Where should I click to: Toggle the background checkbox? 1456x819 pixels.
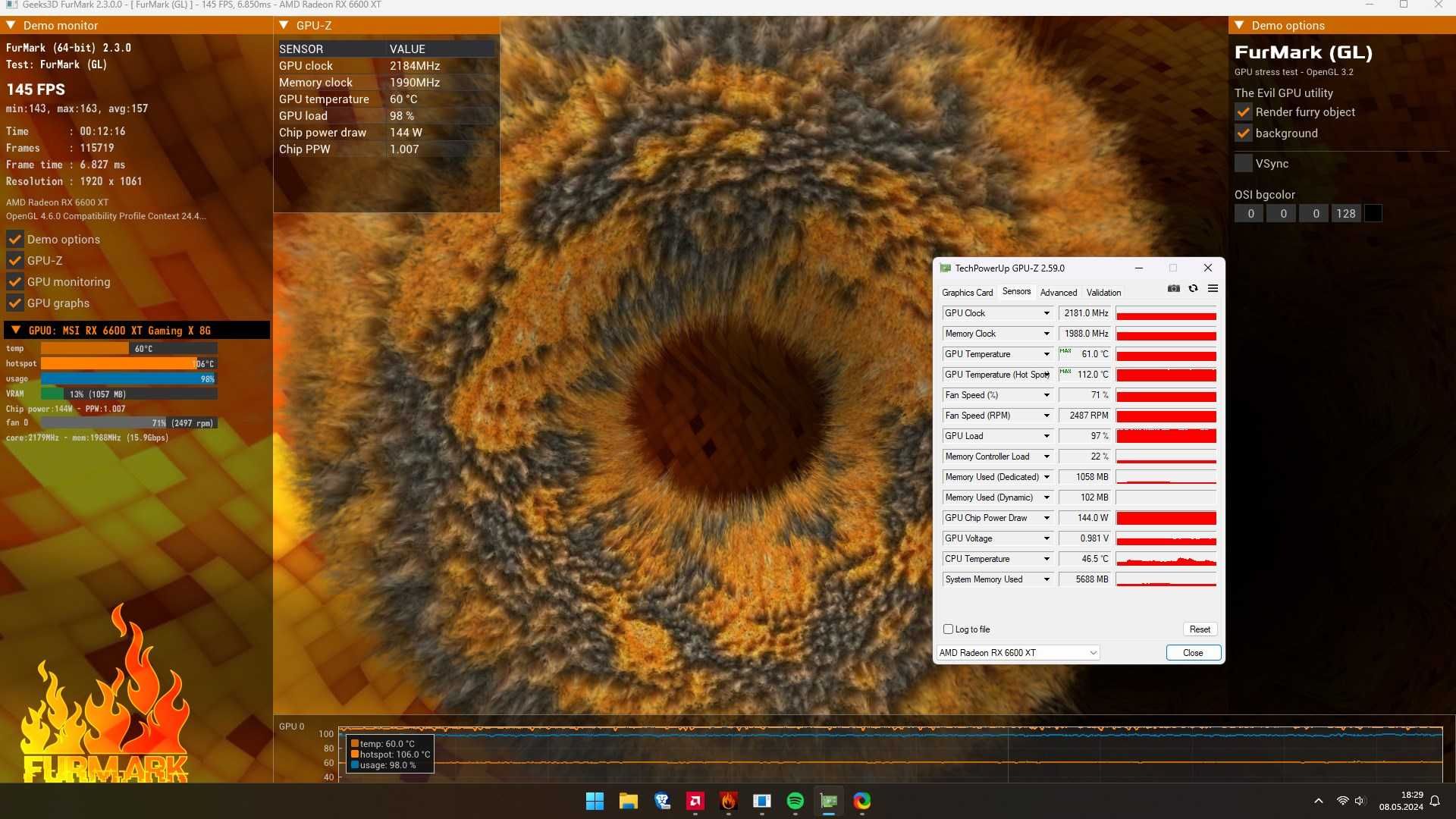(x=1244, y=133)
